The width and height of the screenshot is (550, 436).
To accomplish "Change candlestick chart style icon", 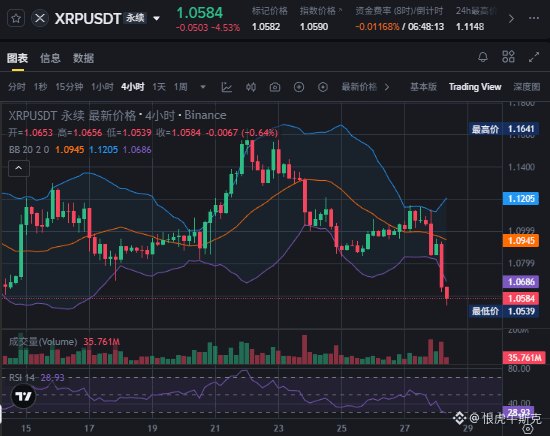I will pos(251,87).
